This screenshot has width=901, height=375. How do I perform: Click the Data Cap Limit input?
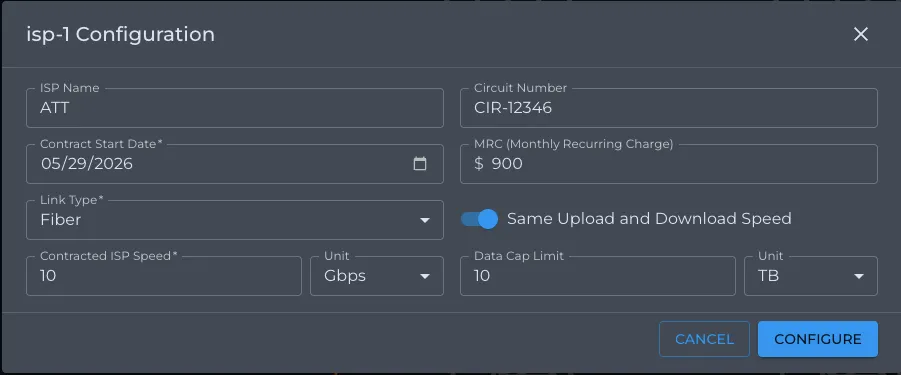(x=598, y=276)
